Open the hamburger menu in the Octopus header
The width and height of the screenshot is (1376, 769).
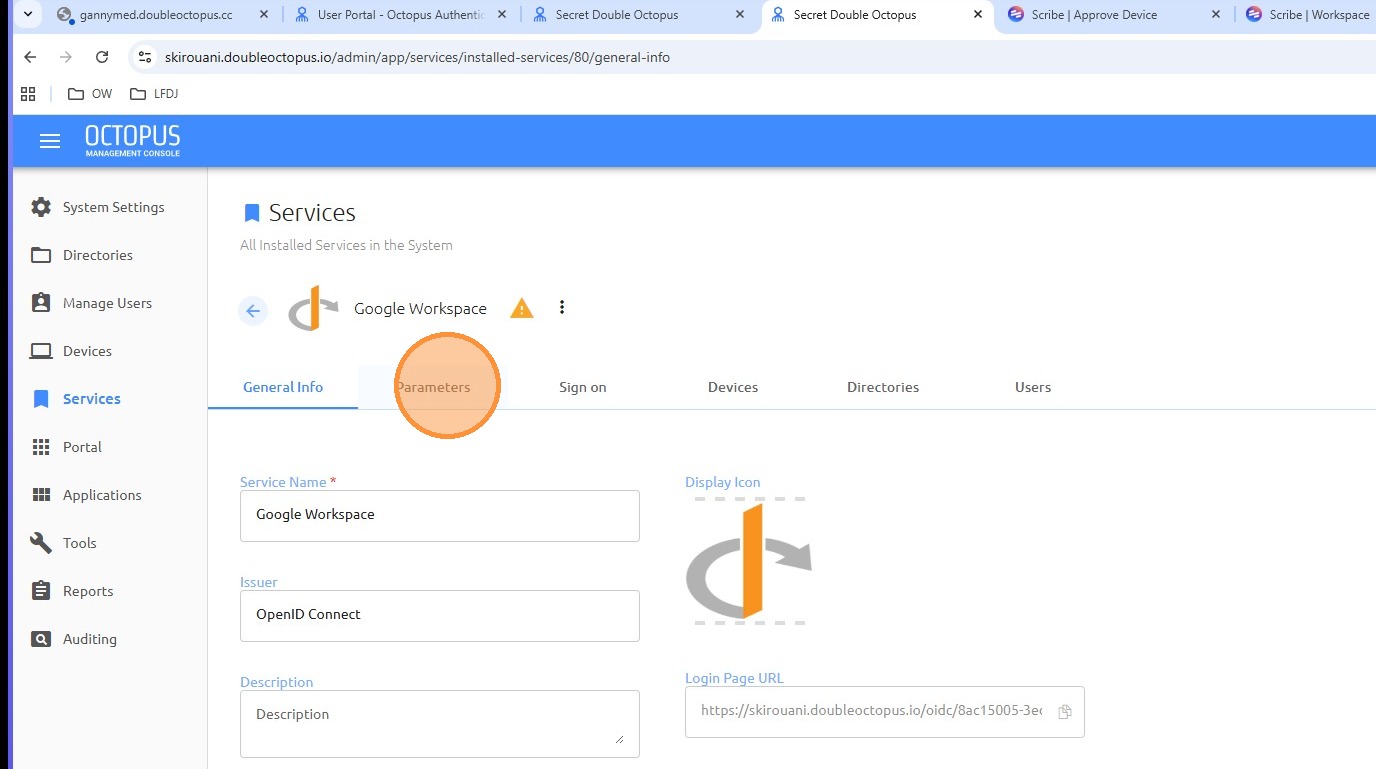coord(50,141)
